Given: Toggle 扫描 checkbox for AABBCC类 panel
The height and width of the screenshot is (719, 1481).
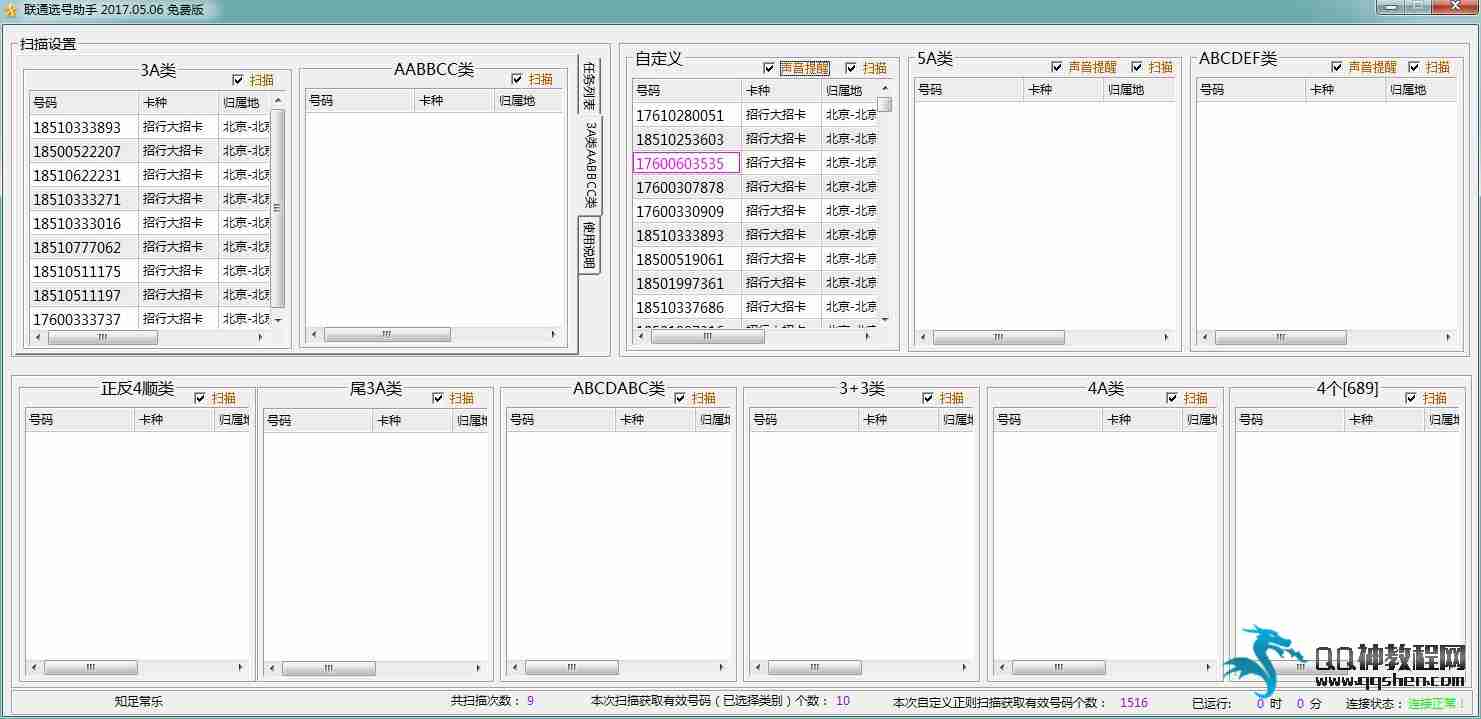Looking at the screenshot, I should point(517,79).
